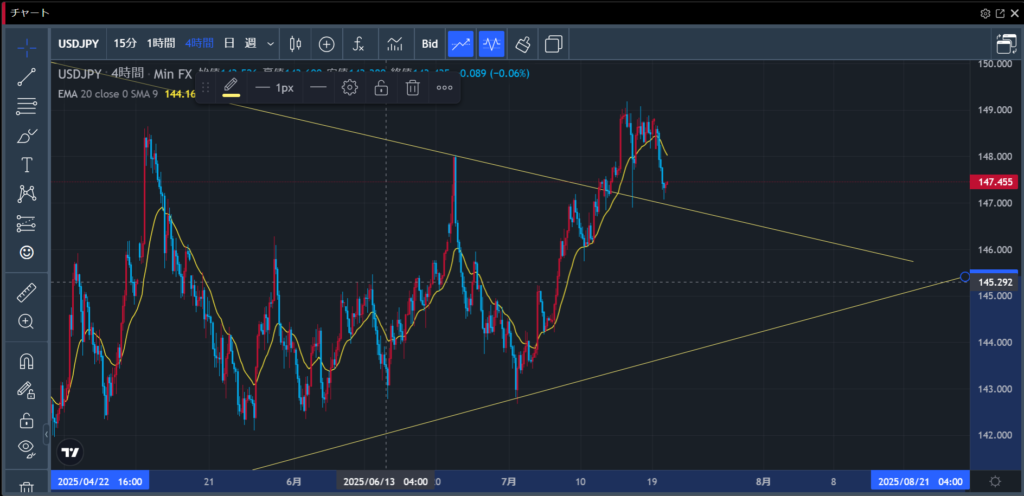Select the ruler measure tool
This screenshot has width=1024, height=496.
coord(26,292)
